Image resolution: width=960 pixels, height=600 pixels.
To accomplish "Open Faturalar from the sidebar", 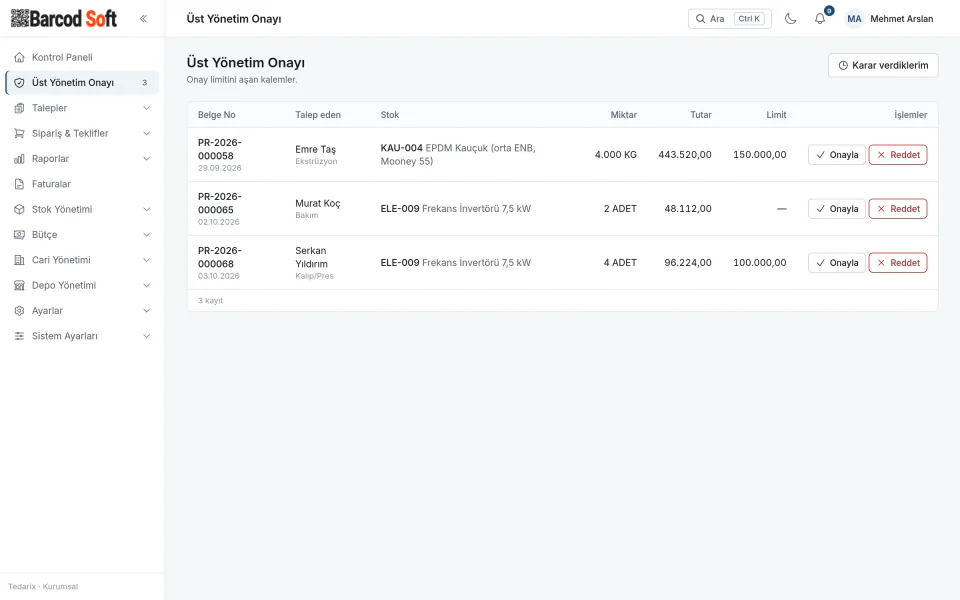I will (x=82, y=184).
